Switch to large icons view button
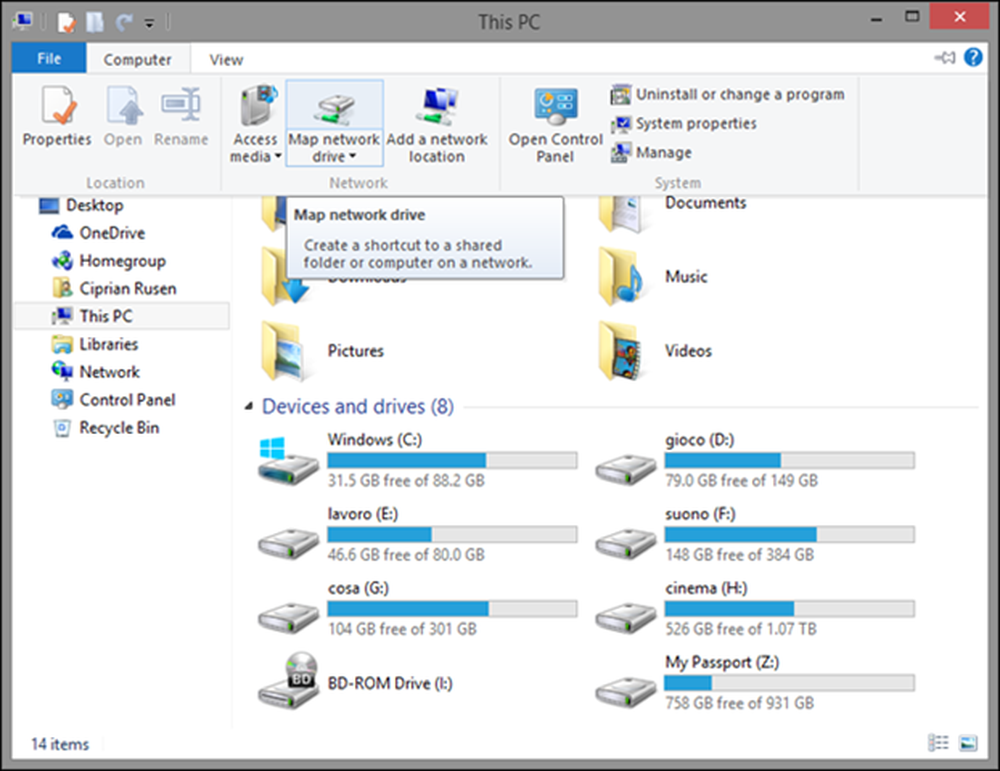1000x771 pixels. 968,743
